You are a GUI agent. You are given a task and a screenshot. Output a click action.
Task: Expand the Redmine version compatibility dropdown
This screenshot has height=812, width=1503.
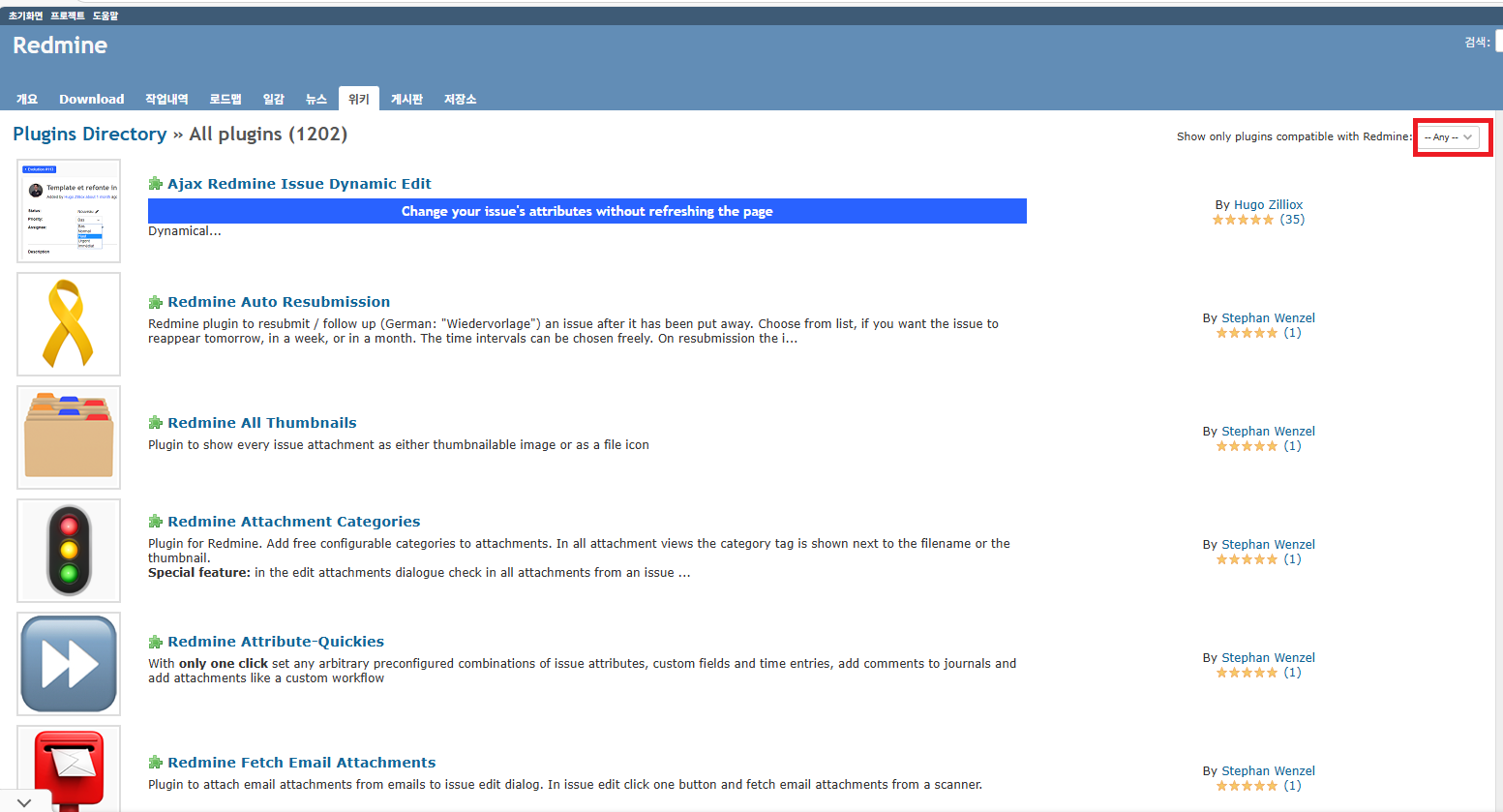coord(1449,137)
